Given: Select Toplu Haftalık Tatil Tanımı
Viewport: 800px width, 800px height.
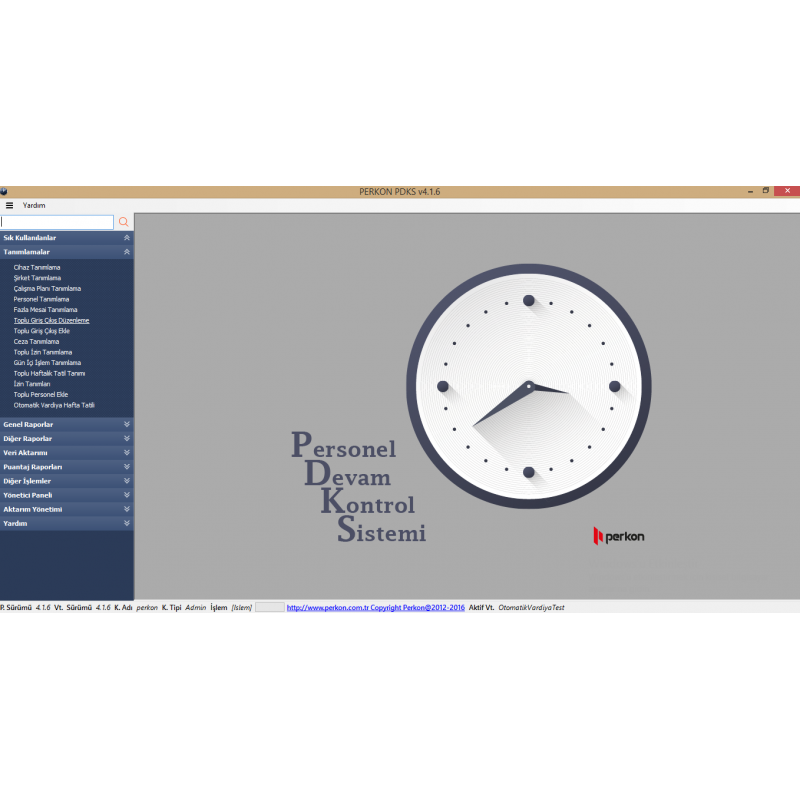Looking at the screenshot, I should pyautogui.click(x=49, y=373).
